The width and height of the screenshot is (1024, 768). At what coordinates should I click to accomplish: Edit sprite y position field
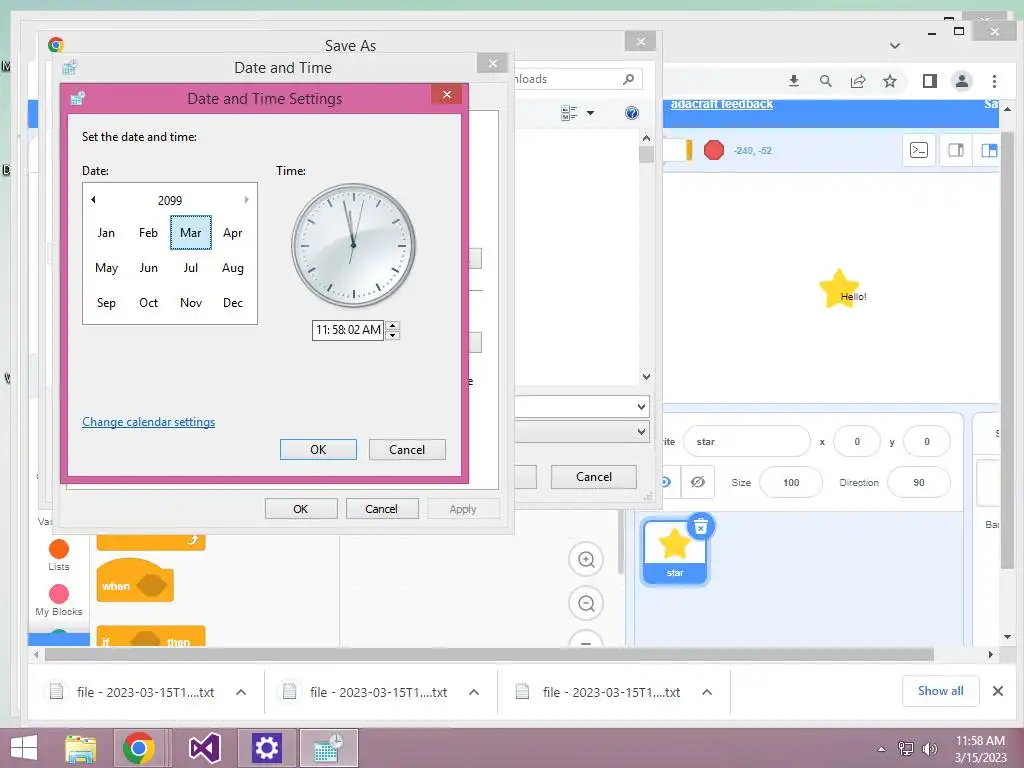coord(926,441)
